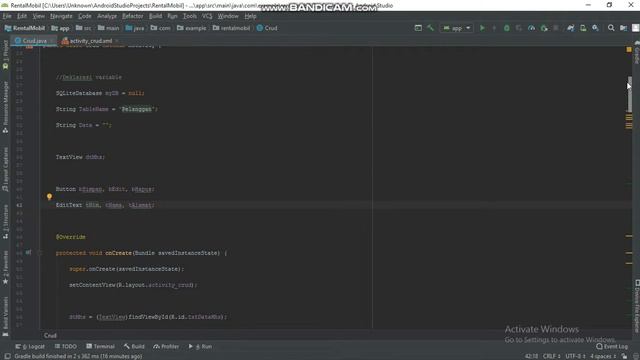Click the example breadcrumb folder

[191, 28]
